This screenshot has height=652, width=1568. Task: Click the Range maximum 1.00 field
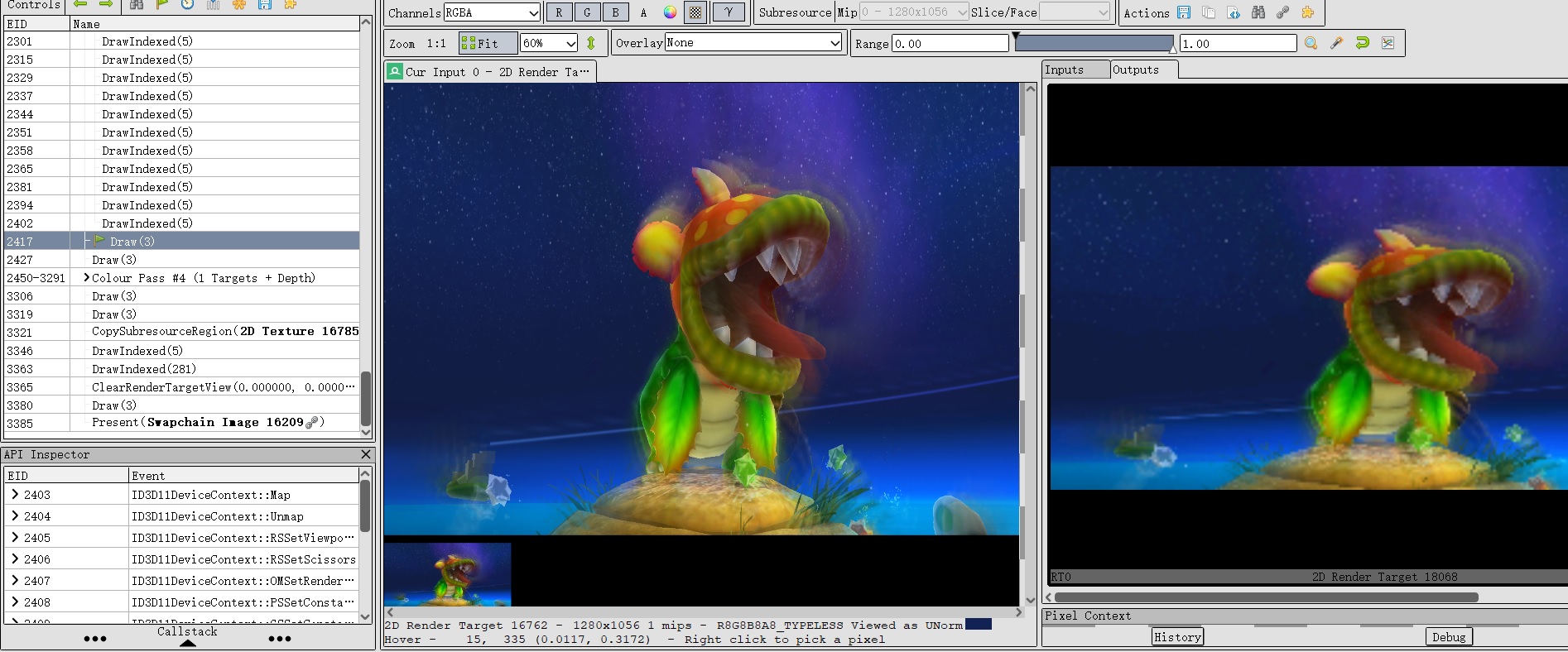click(x=1238, y=43)
